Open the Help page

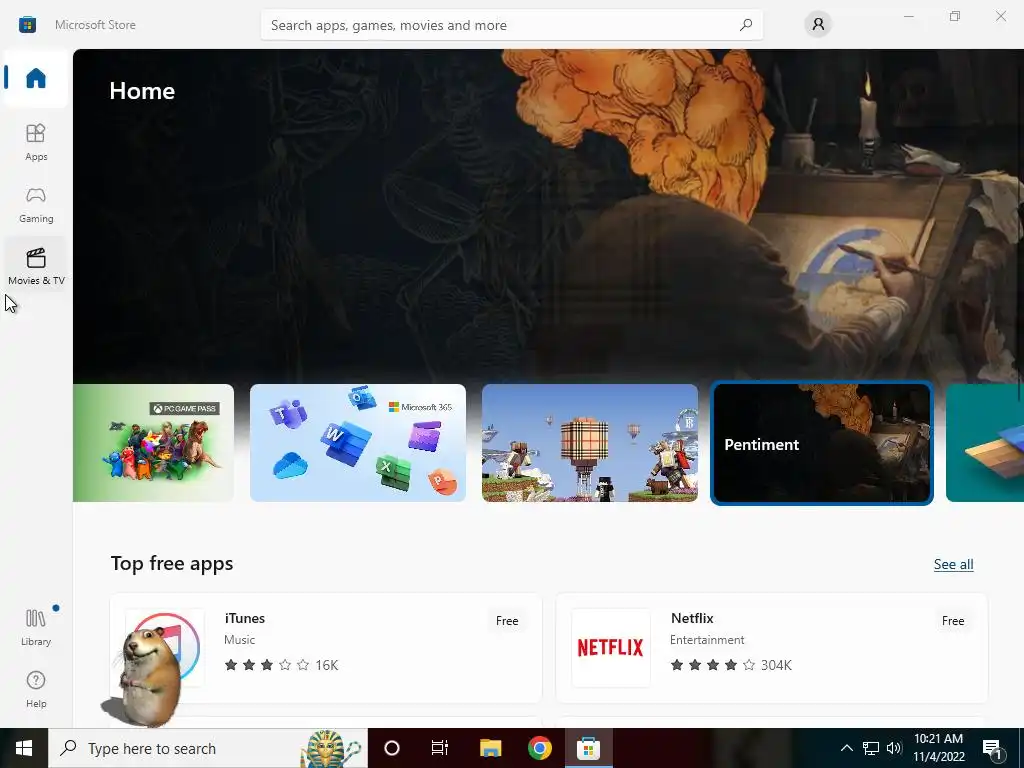[36, 689]
